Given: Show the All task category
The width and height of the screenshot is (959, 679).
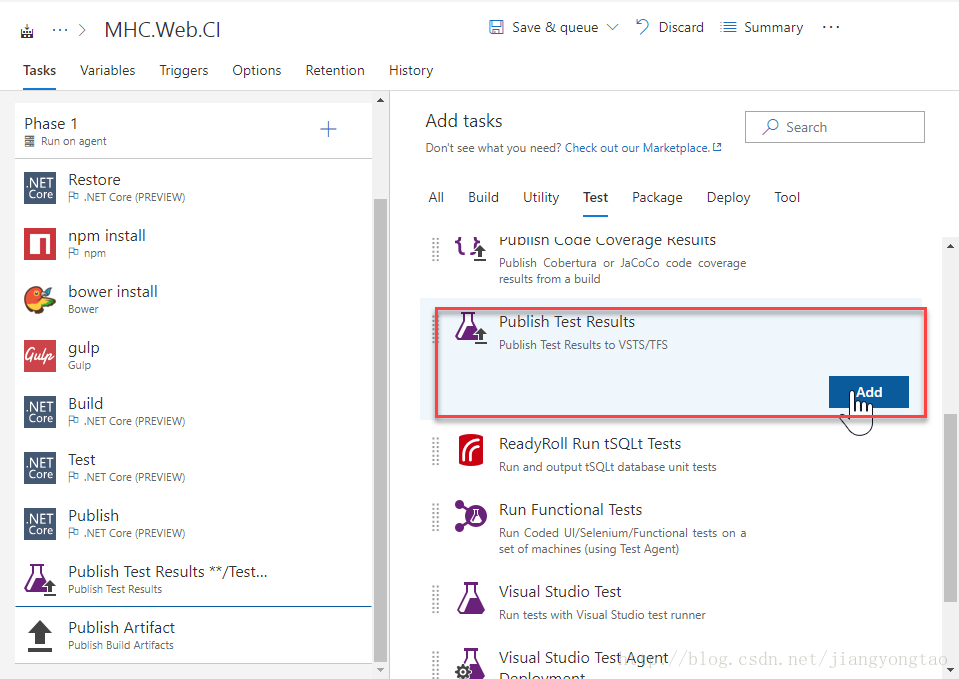Looking at the screenshot, I should [x=436, y=198].
